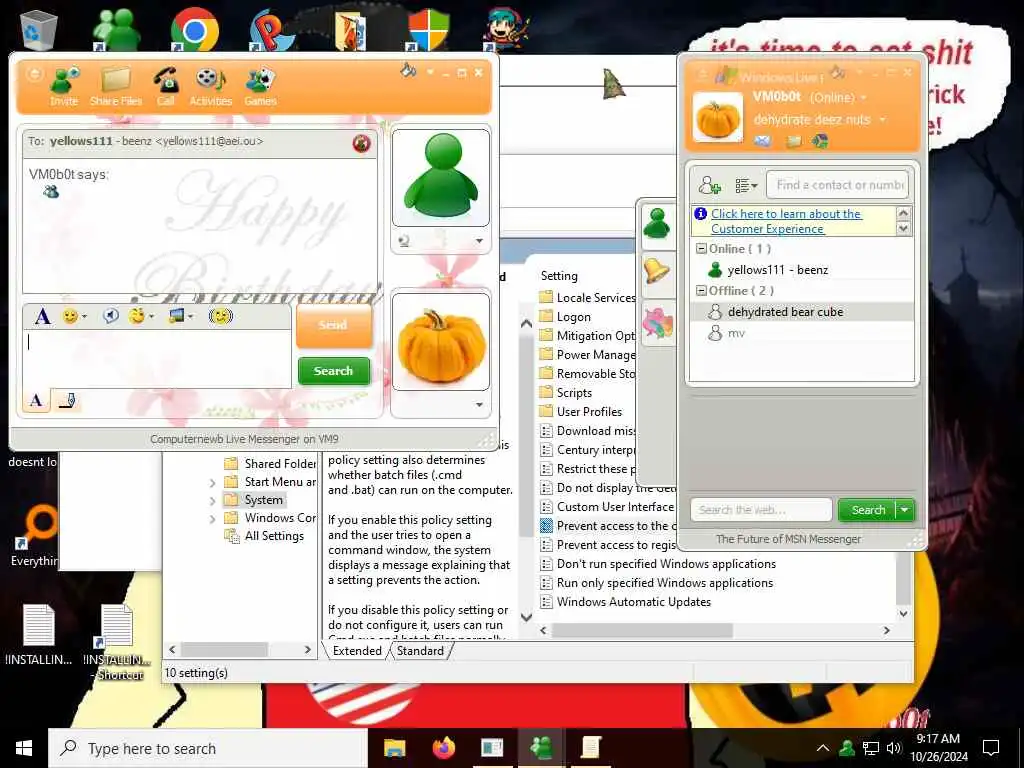The height and width of the screenshot is (768, 1024).
Task: Open emoticon picker dropdown arrow
Action: point(84,317)
